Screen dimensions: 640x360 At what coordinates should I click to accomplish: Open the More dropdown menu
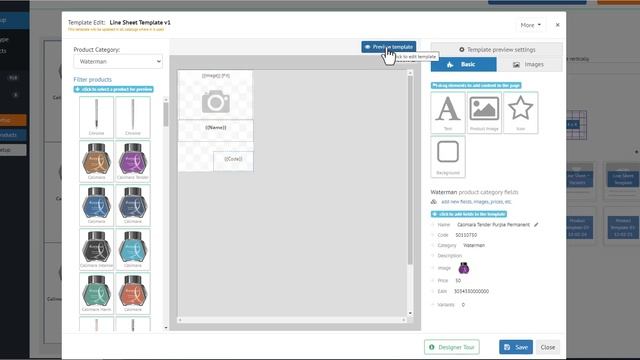(x=530, y=25)
